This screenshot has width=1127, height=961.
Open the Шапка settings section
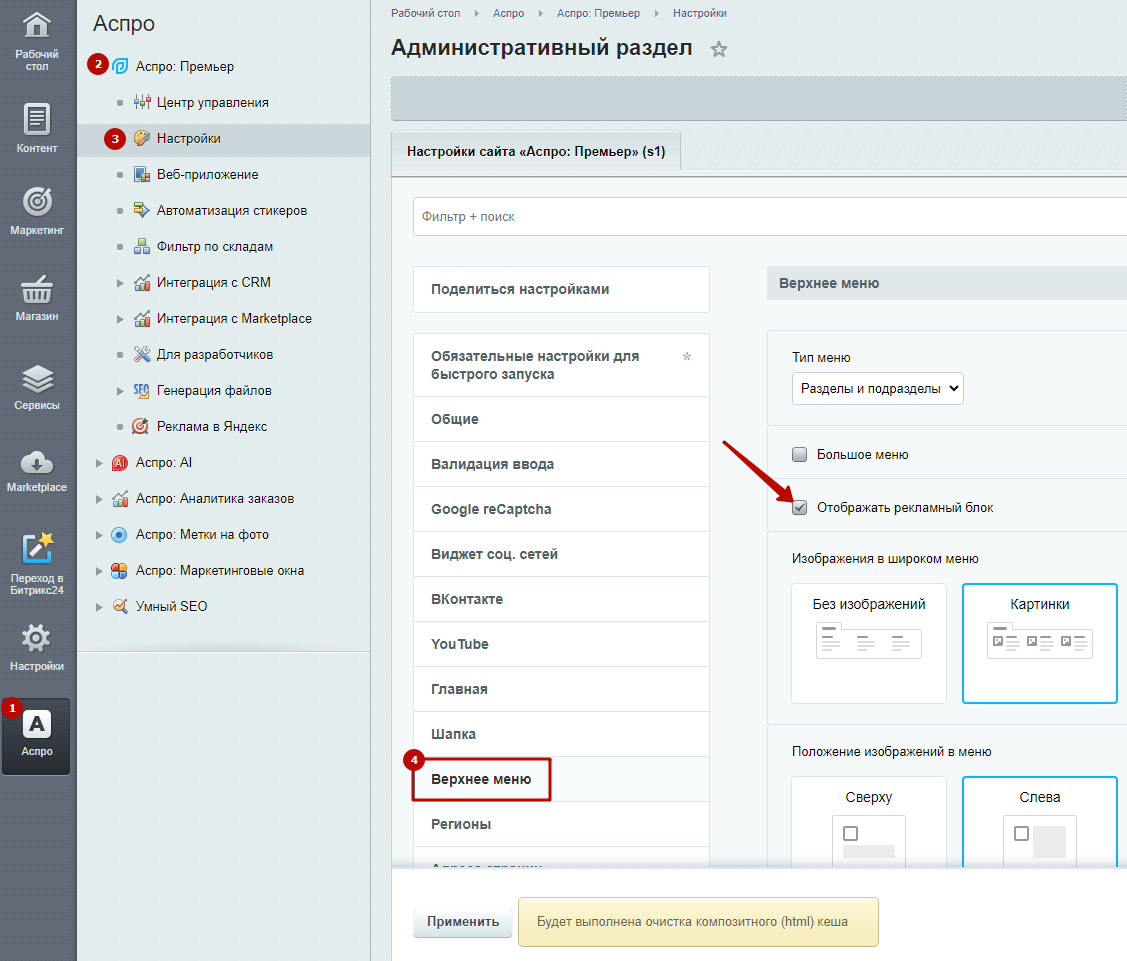pos(561,734)
